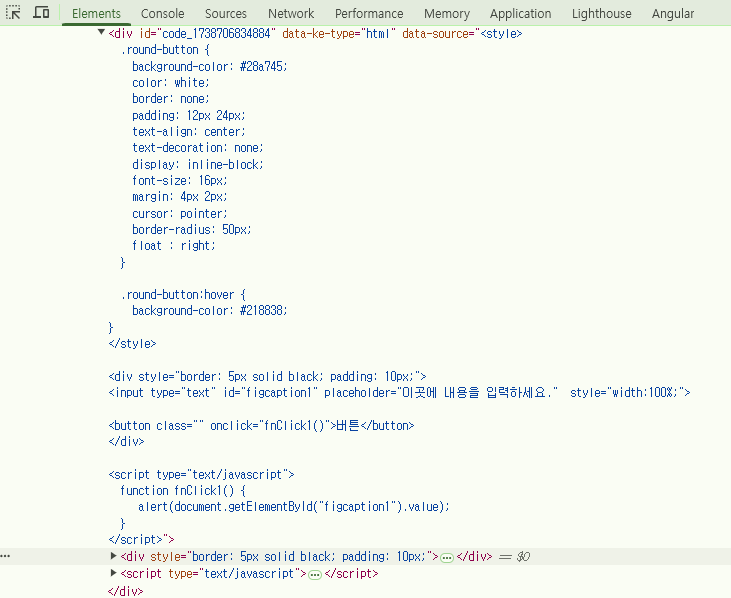731x598 pixels.
Task: Open the Performance tab
Action: [x=369, y=14]
